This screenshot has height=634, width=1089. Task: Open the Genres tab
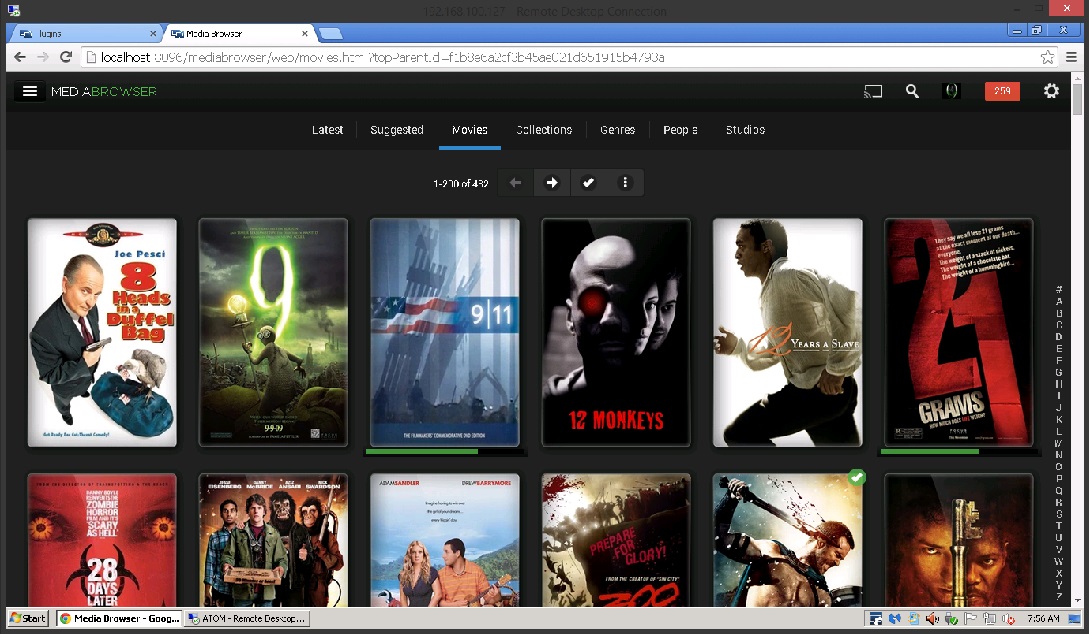coord(617,130)
